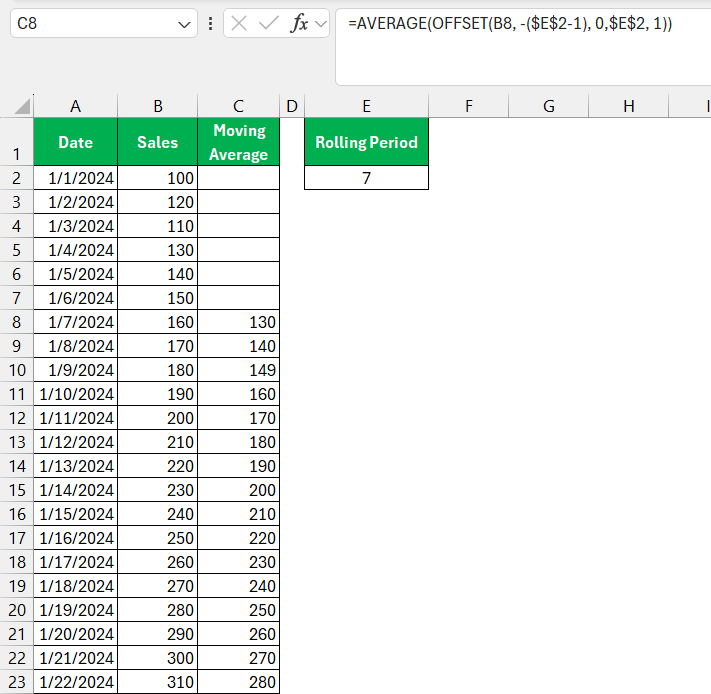Select Moving Average cell showing 280
Screen dimensions: 711x694
[x=239, y=682]
